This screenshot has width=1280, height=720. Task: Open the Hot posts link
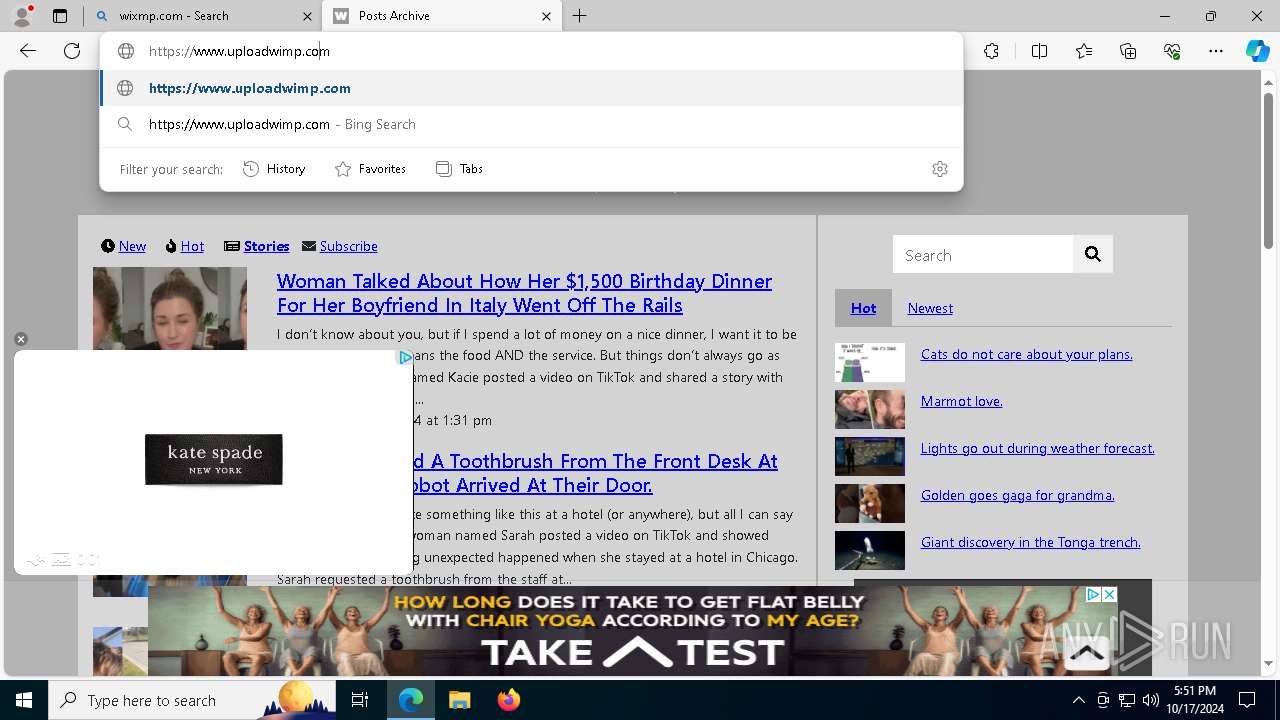click(x=192, y=246)
